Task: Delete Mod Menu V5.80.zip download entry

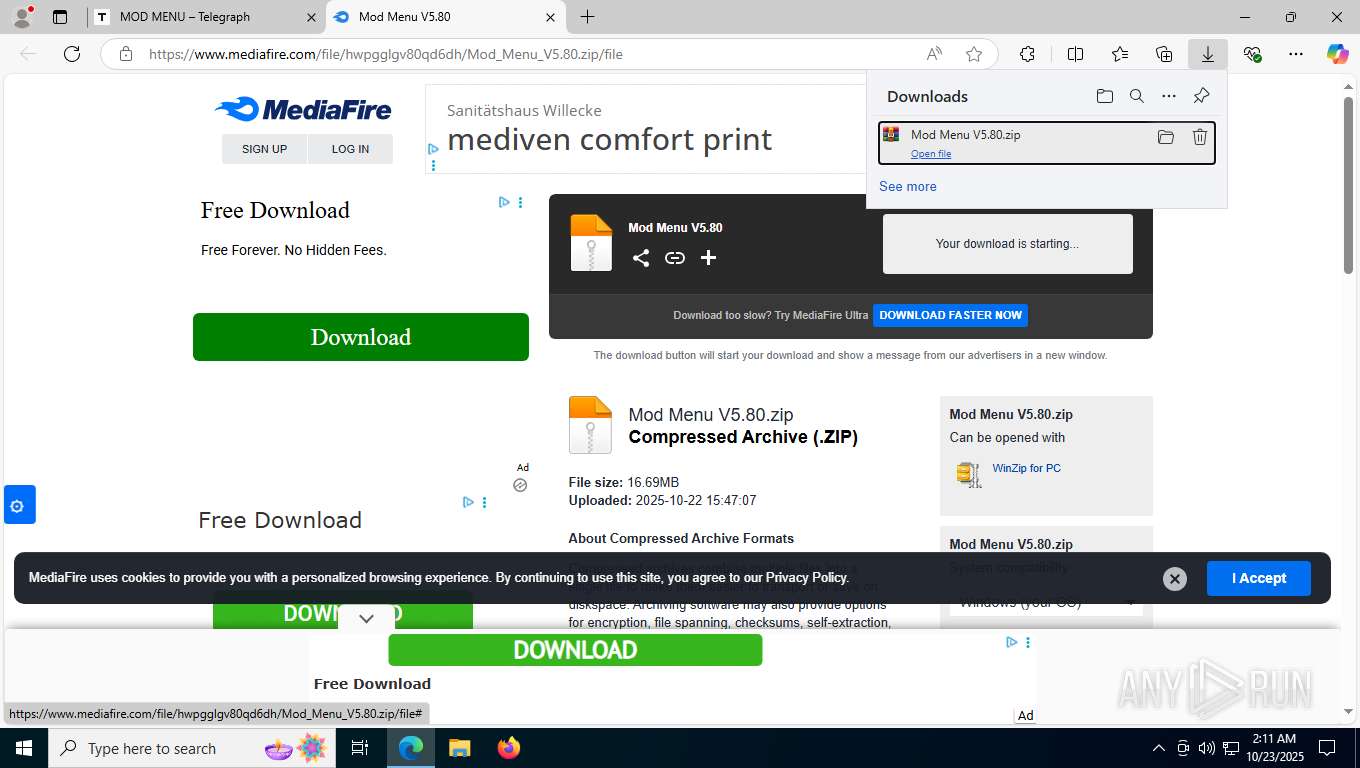Action: (1200, 137)
